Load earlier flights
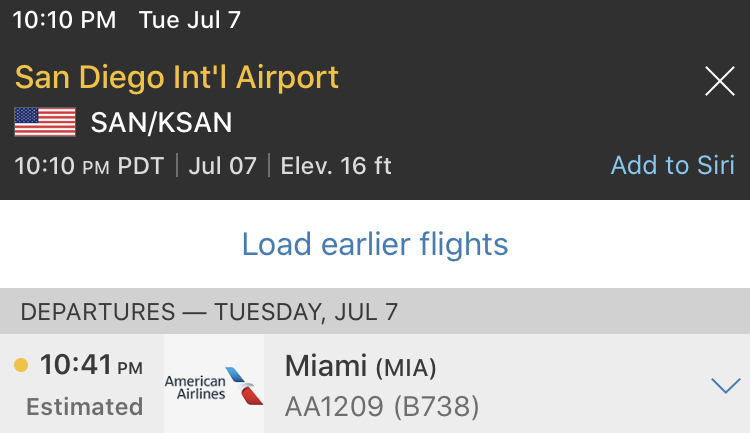Screen dimensions: 750x433 pyautogui.click(x=375, y=244)
